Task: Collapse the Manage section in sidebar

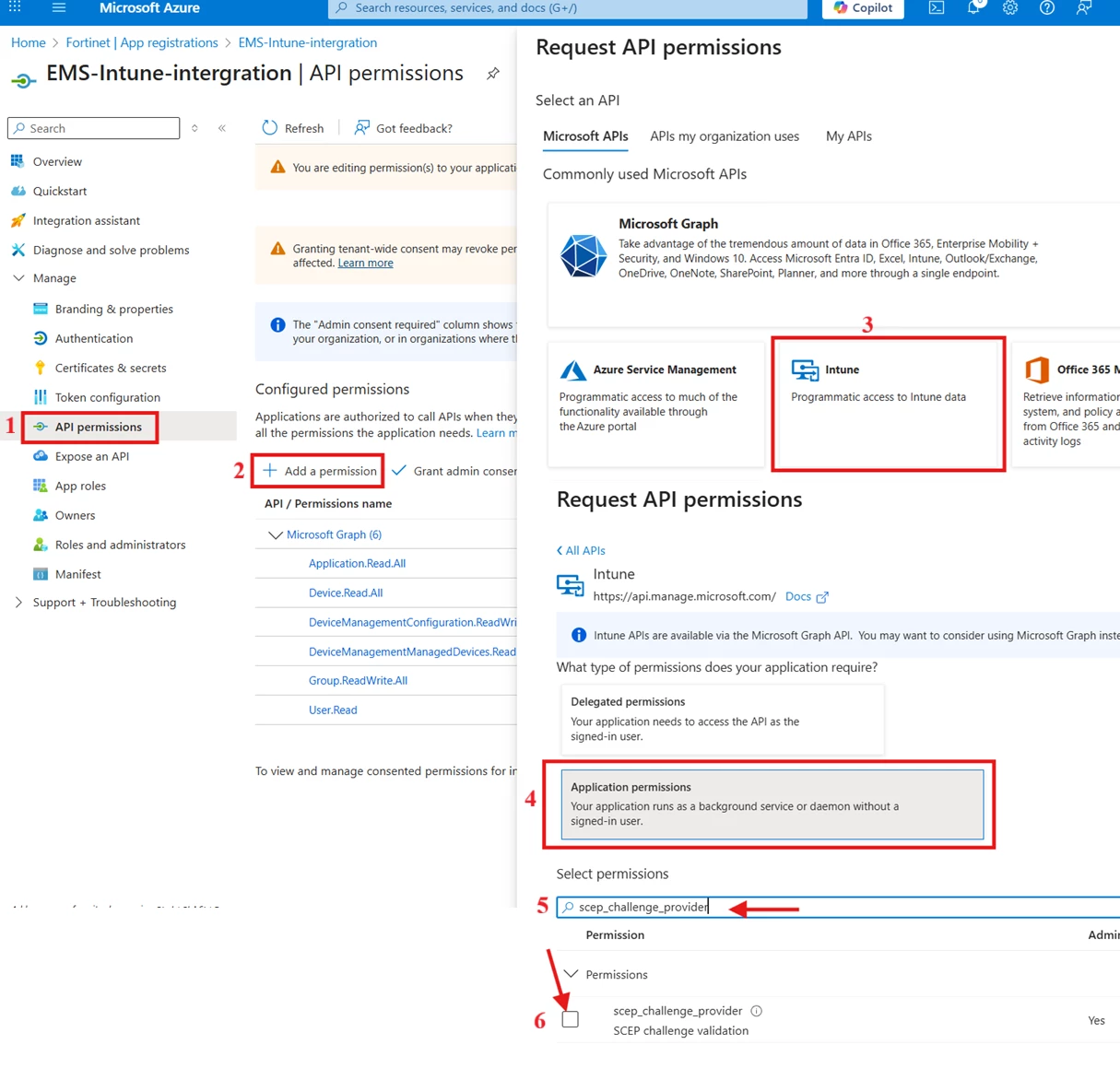Action: click(18, 278)
